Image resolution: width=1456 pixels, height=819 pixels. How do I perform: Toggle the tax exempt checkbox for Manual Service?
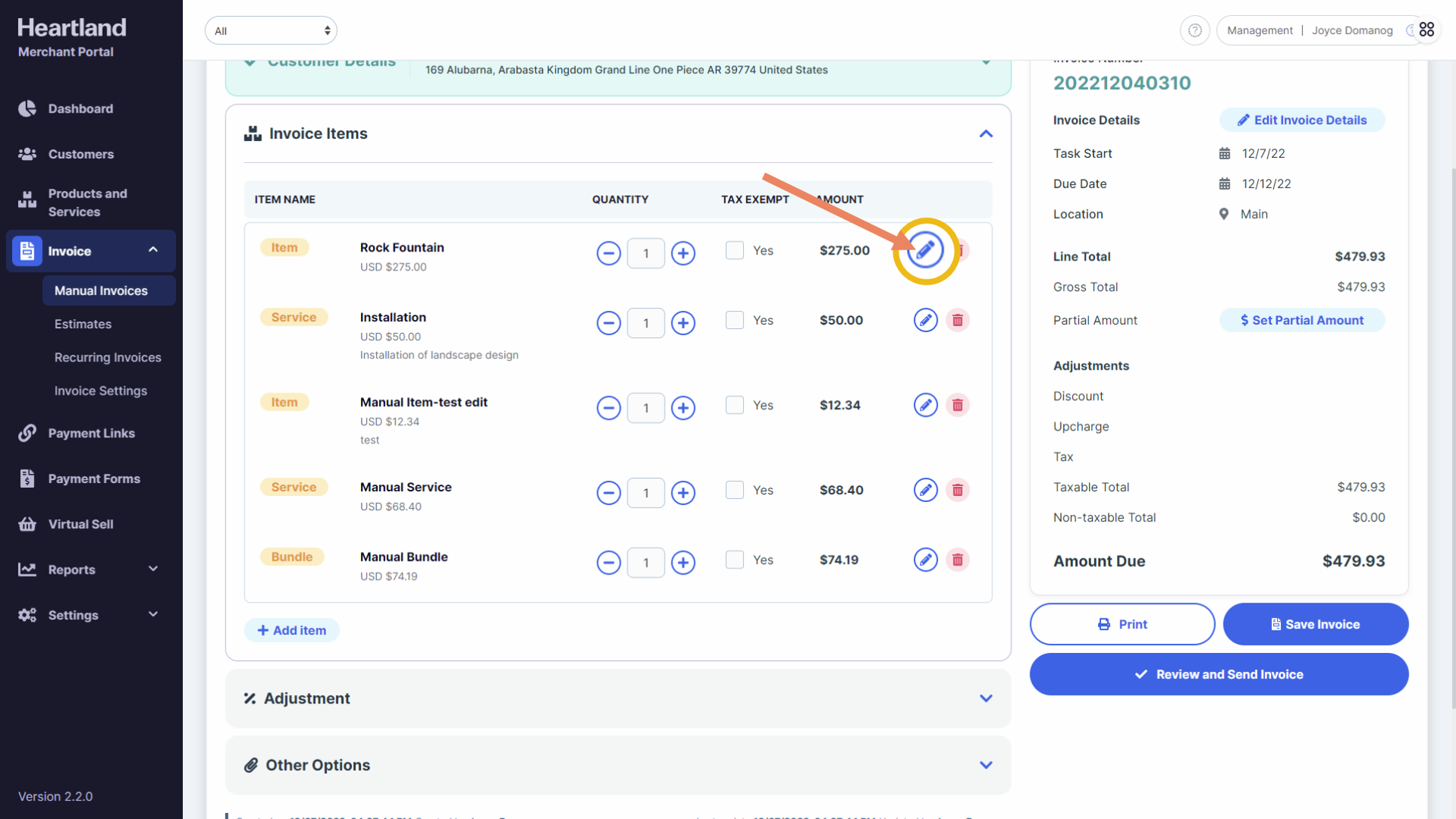734,490
